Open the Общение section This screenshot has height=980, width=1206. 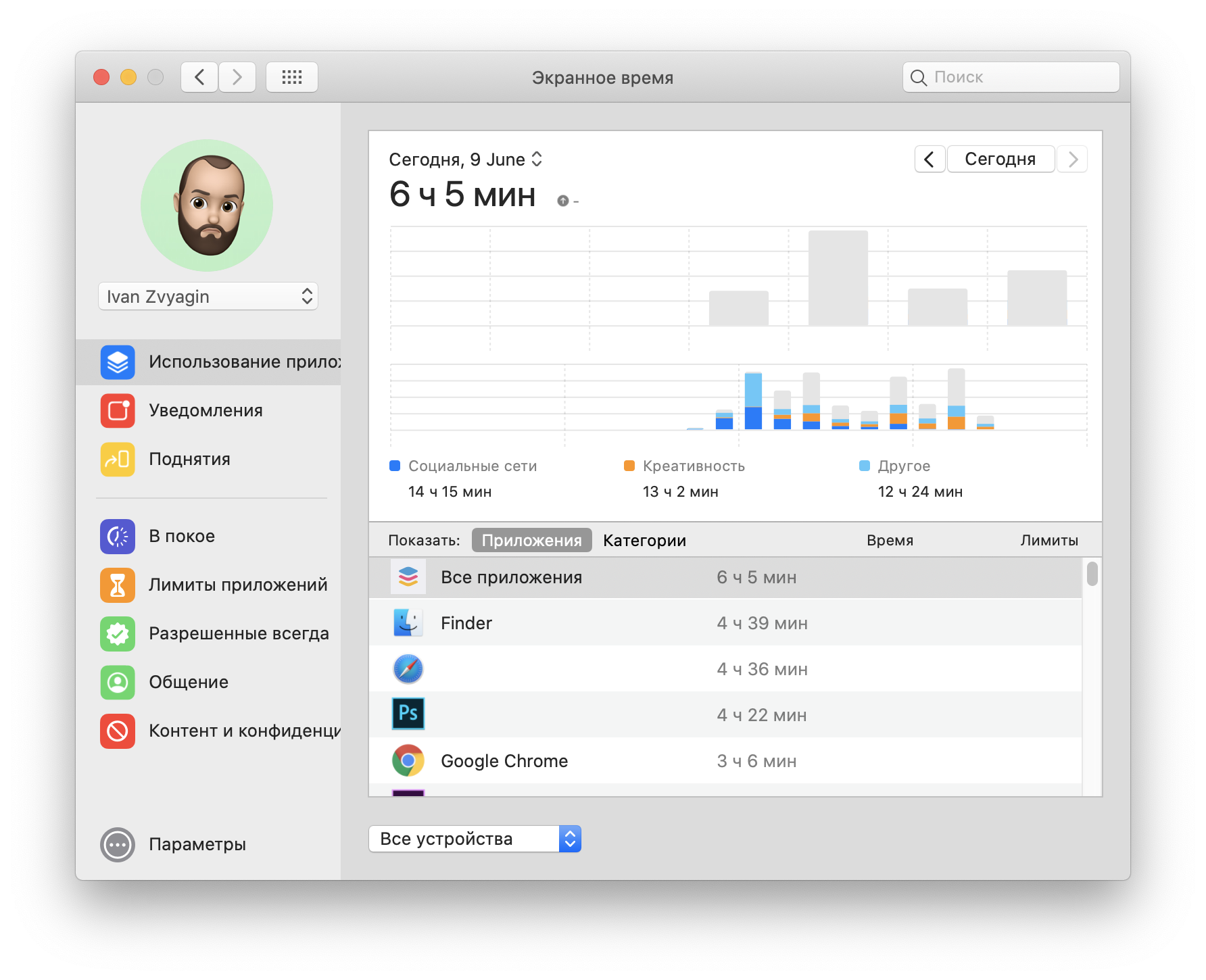coord(188,682)
